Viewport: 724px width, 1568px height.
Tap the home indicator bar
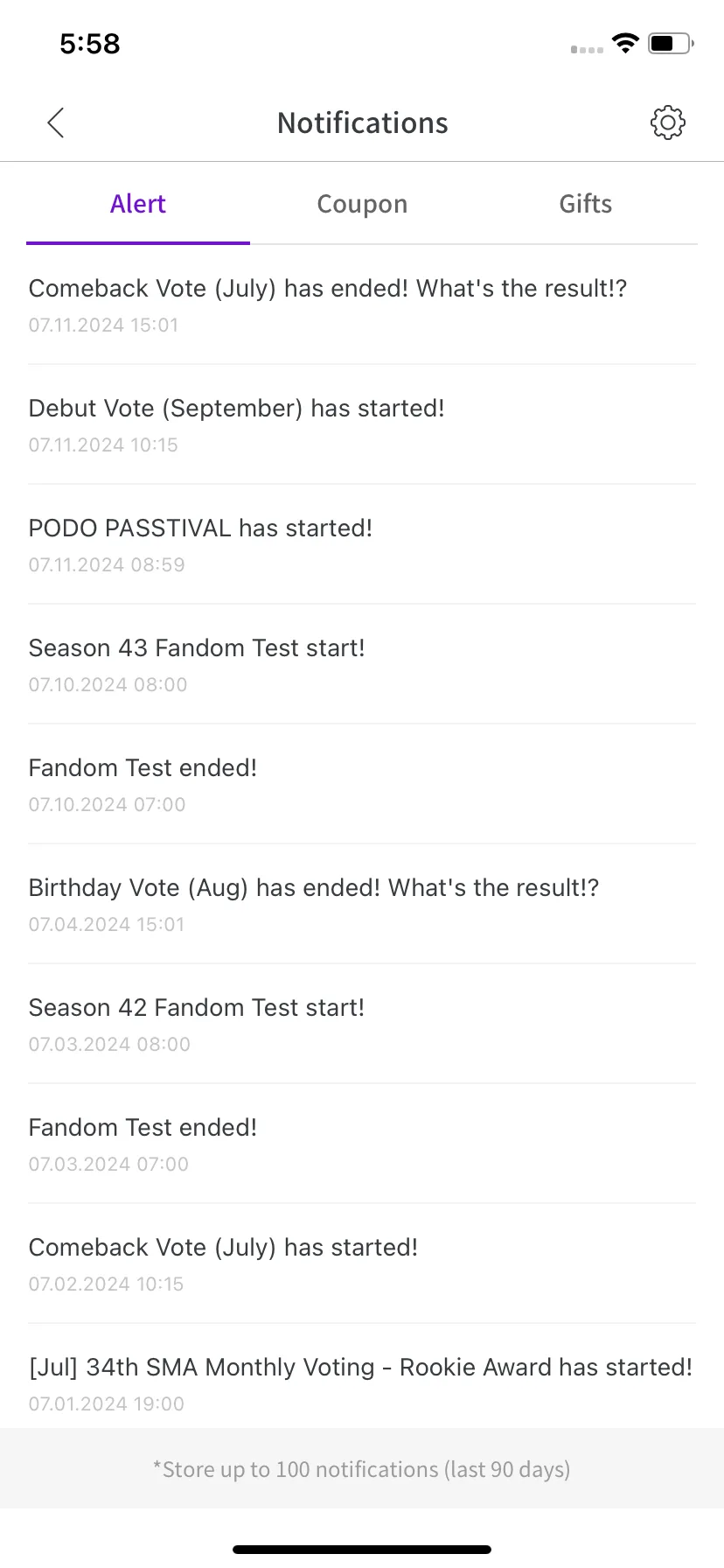click(x=362, y=1549)
